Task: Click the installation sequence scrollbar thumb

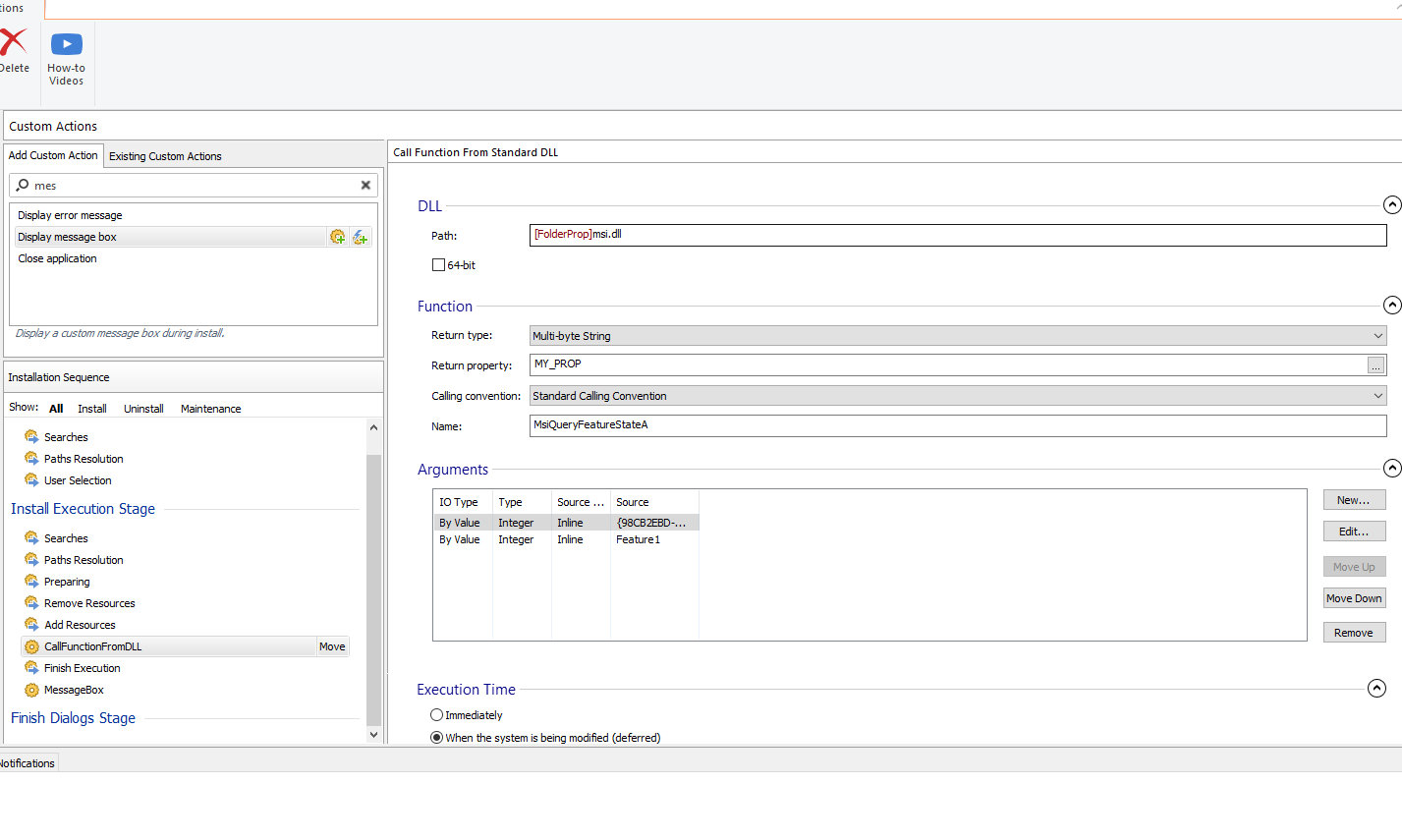Action: [373, 589]
